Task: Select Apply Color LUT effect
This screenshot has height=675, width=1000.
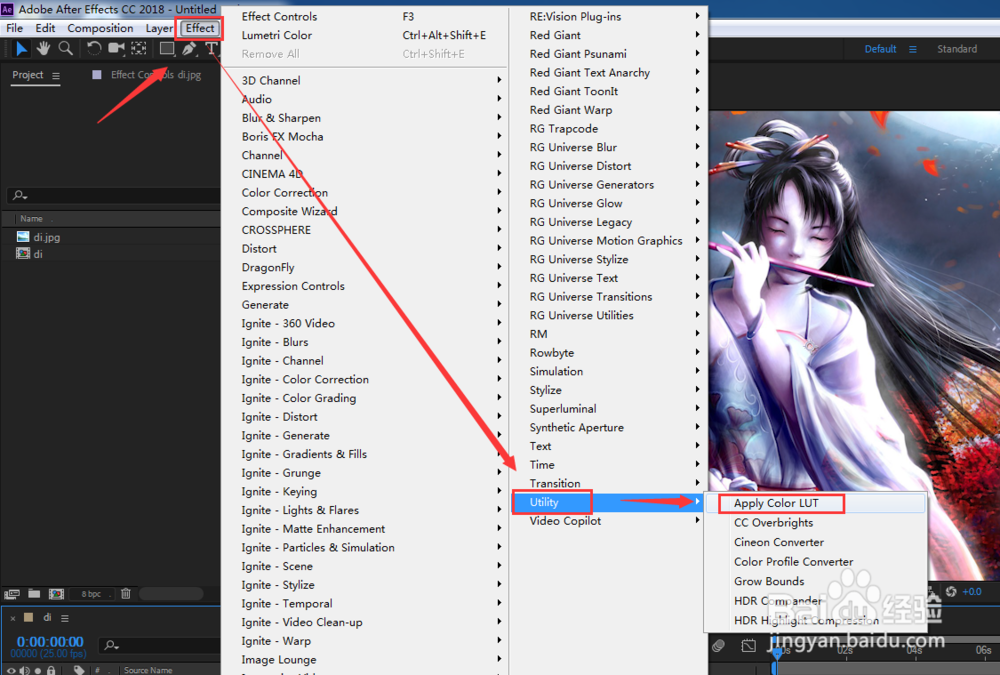Action: (815, 503)
